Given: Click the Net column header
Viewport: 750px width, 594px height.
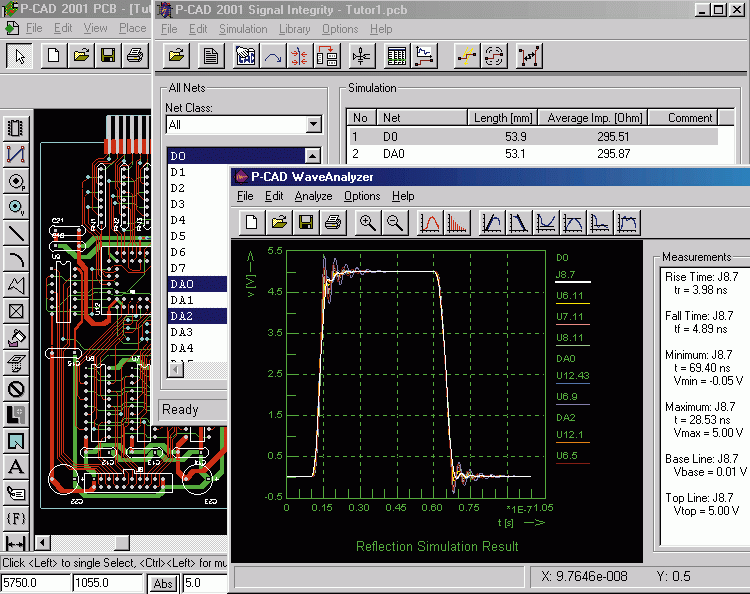Looking at the screenshot, I should [x=422, y=118].
